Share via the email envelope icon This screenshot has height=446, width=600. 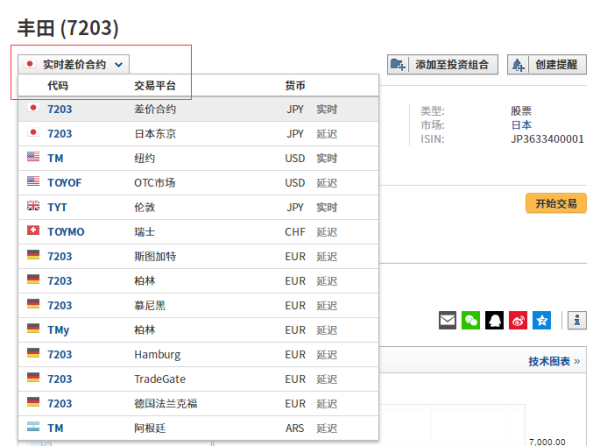[447, 320]
